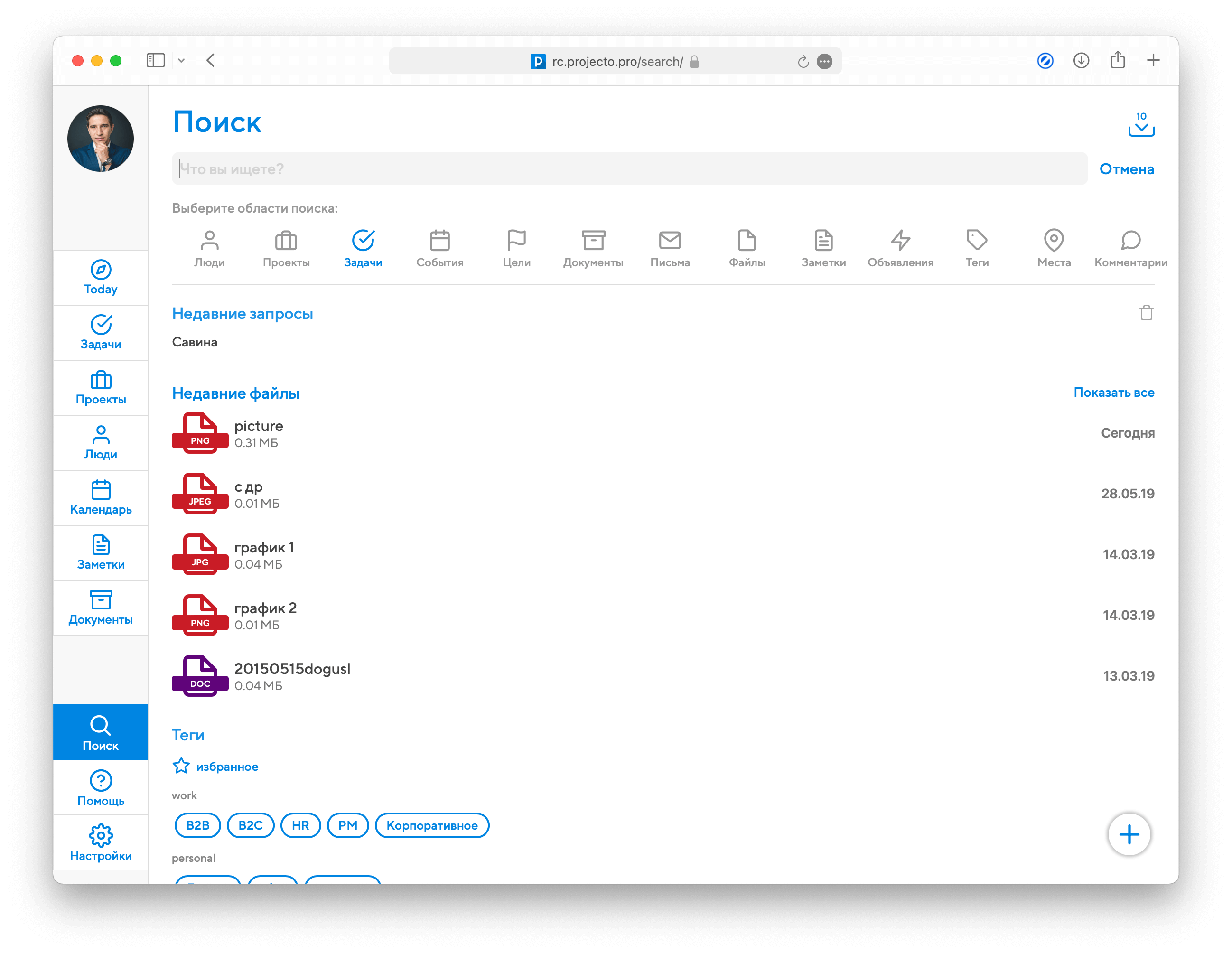Enable the Файлы search area filter
1232x954 pixels.
pos(747,248)
